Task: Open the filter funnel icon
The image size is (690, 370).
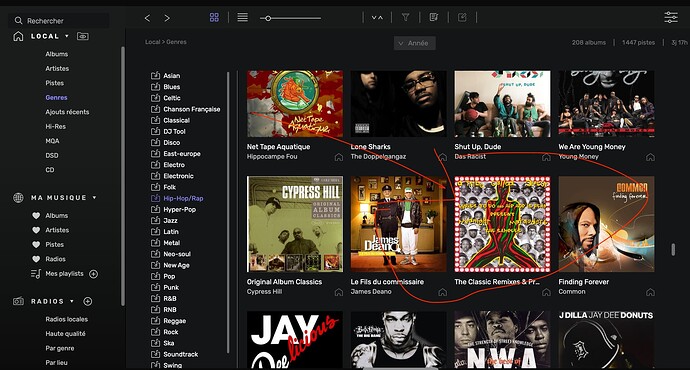Action: [x=405, y=18]
